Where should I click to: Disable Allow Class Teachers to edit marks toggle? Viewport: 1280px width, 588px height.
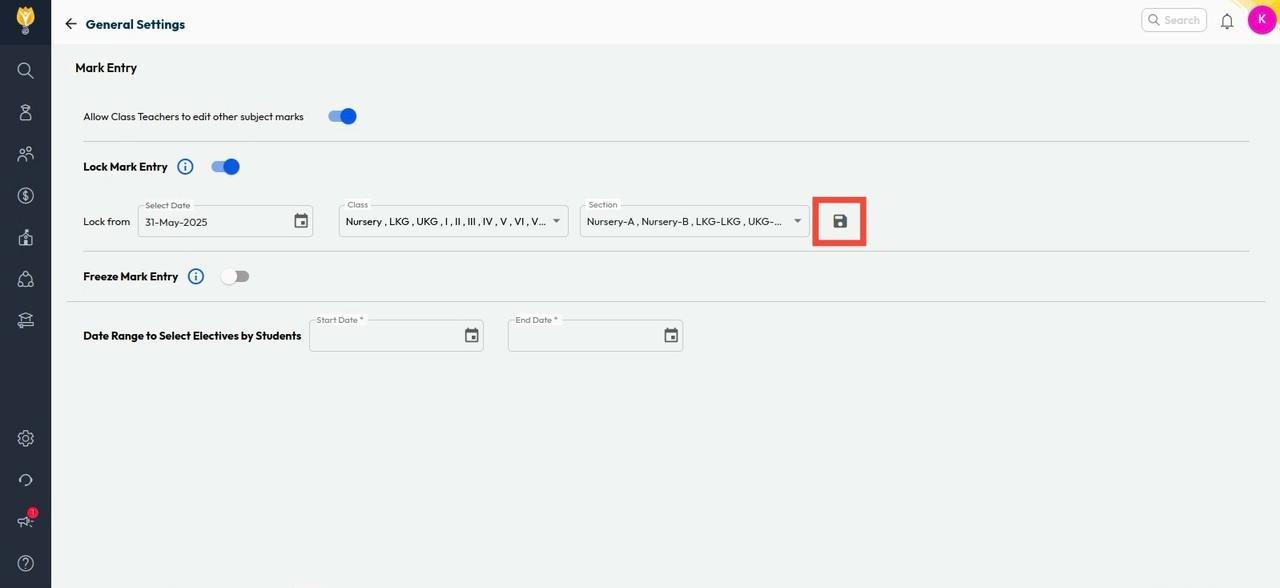342,117
